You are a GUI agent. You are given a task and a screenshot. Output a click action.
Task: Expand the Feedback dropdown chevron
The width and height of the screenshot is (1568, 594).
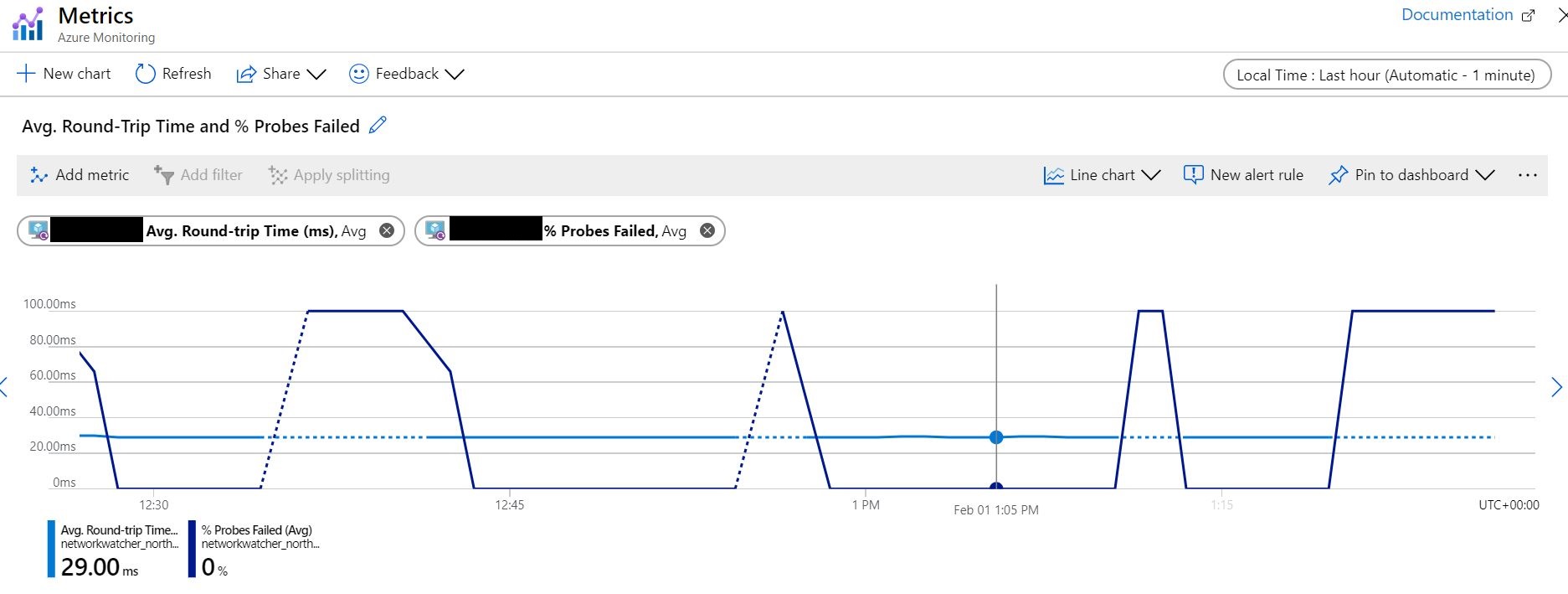coord(455,75)
